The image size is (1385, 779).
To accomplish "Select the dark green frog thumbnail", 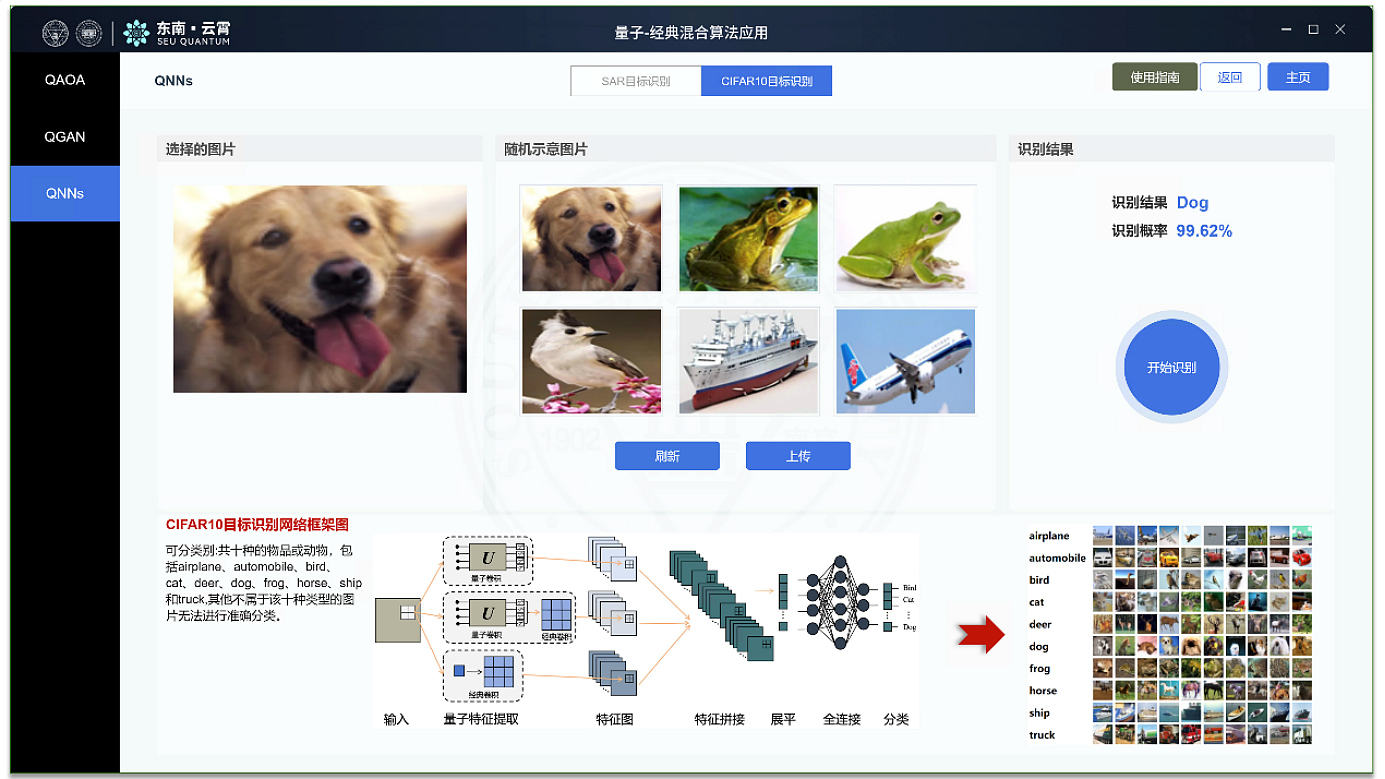I will pyautogui.click(x=748, y=237).
